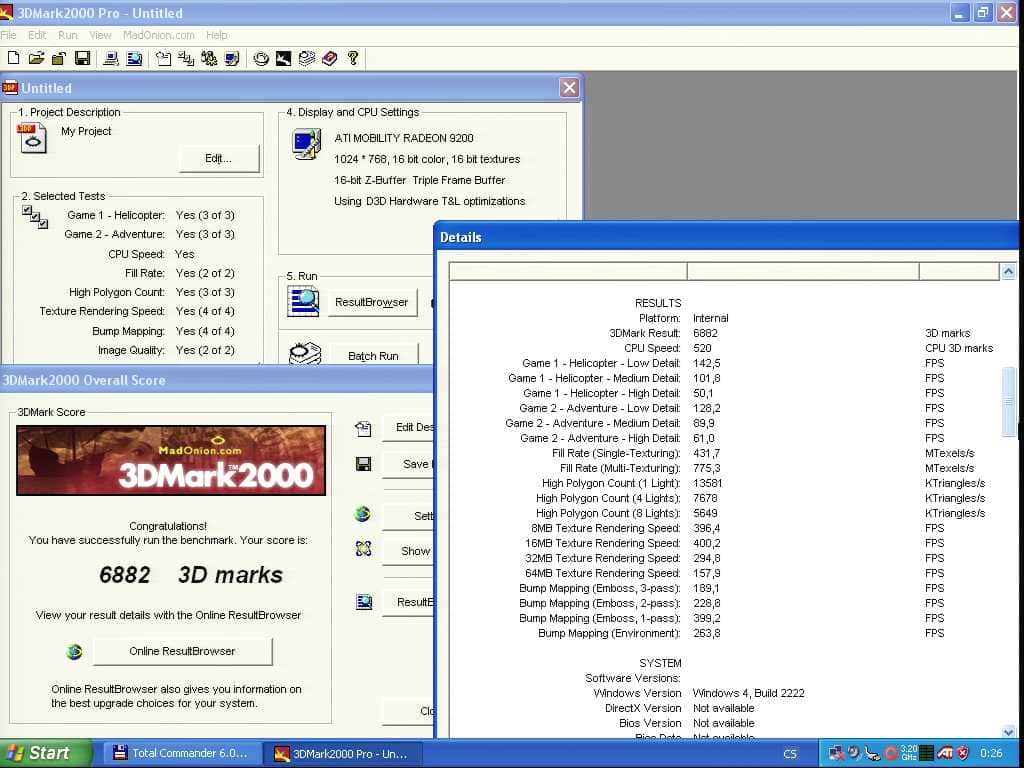Screen dimensions: 1024x768
Task: Click the dark demo picture toolbar icon
Action: [x=283, y=59]
